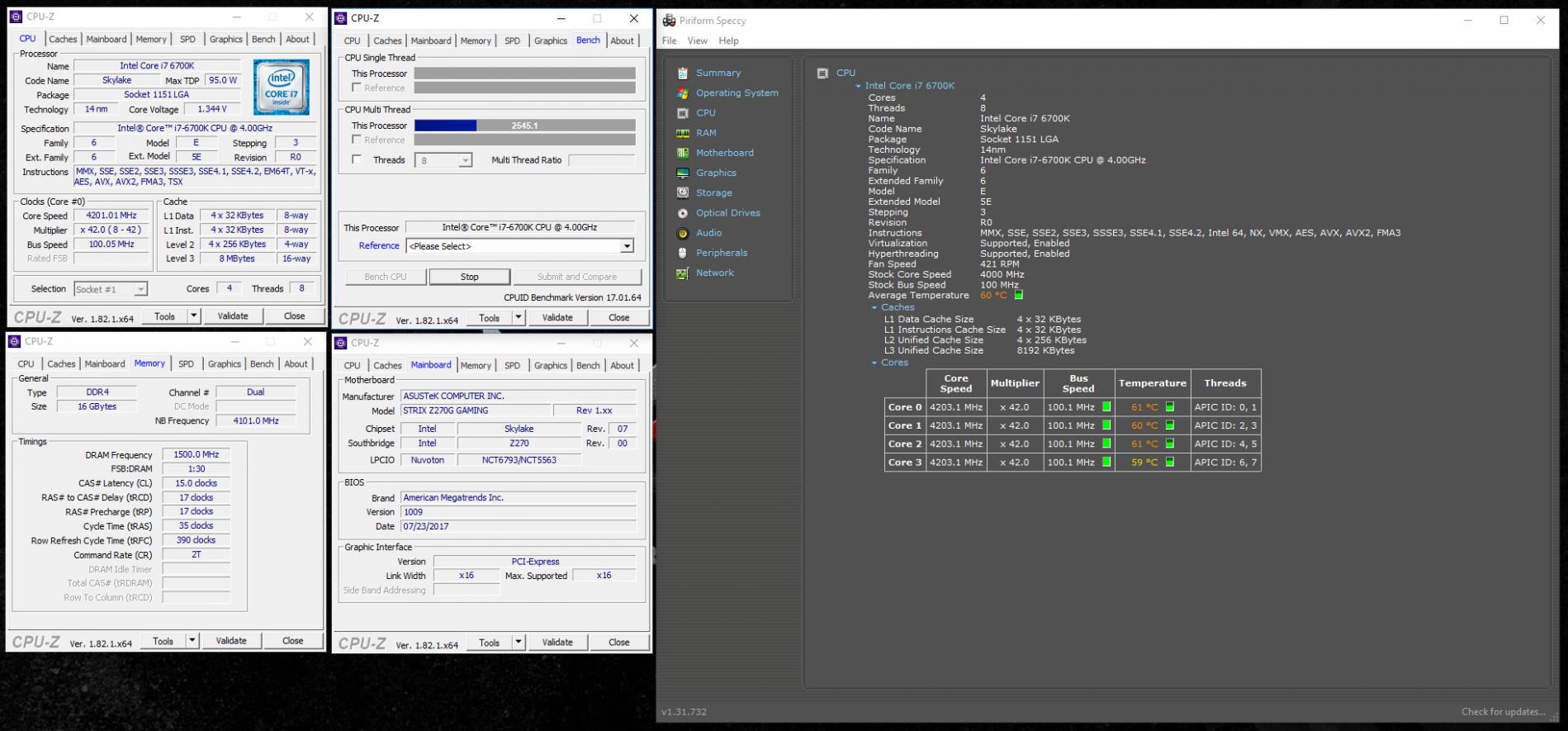Select Peripherals mouse icon in Speccy sidebar
1568x731 pixels.
[x=682, y=253]
